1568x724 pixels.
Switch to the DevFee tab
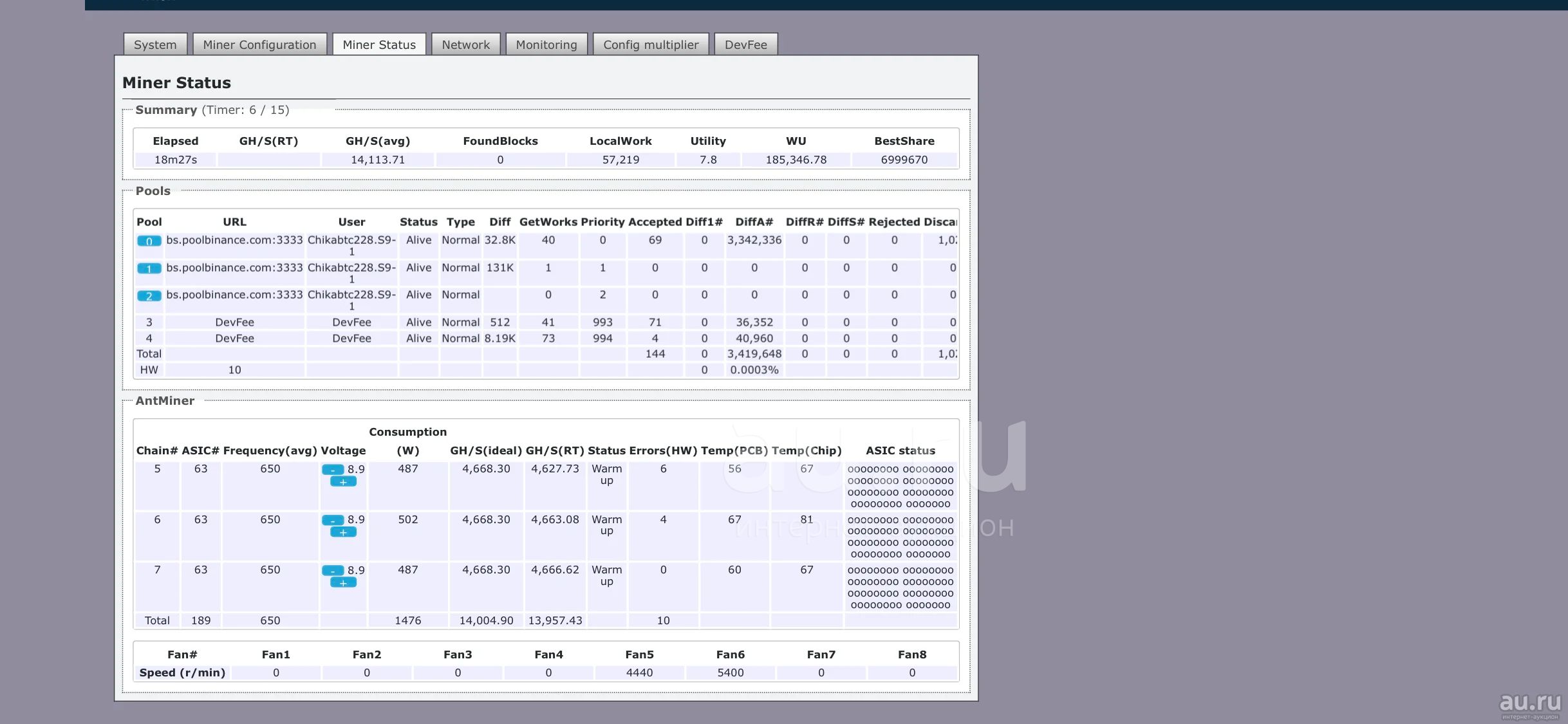point(746,44)
